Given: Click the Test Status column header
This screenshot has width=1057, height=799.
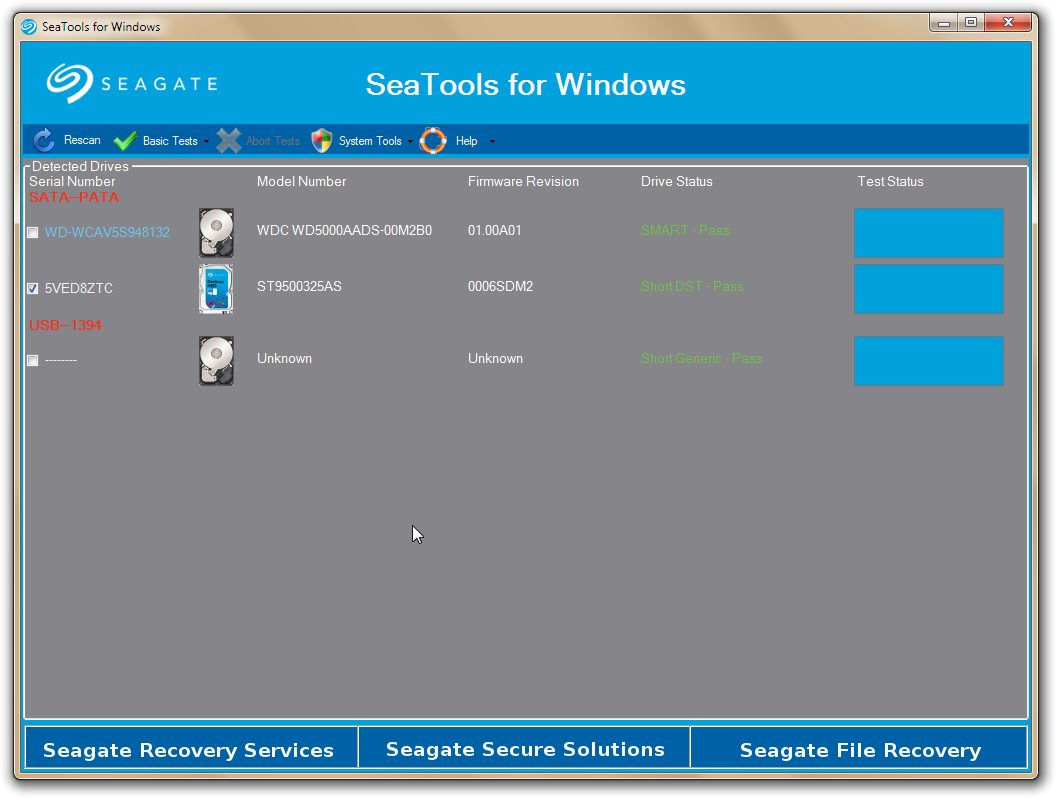Looking at the screenshot, I should 890,181.
